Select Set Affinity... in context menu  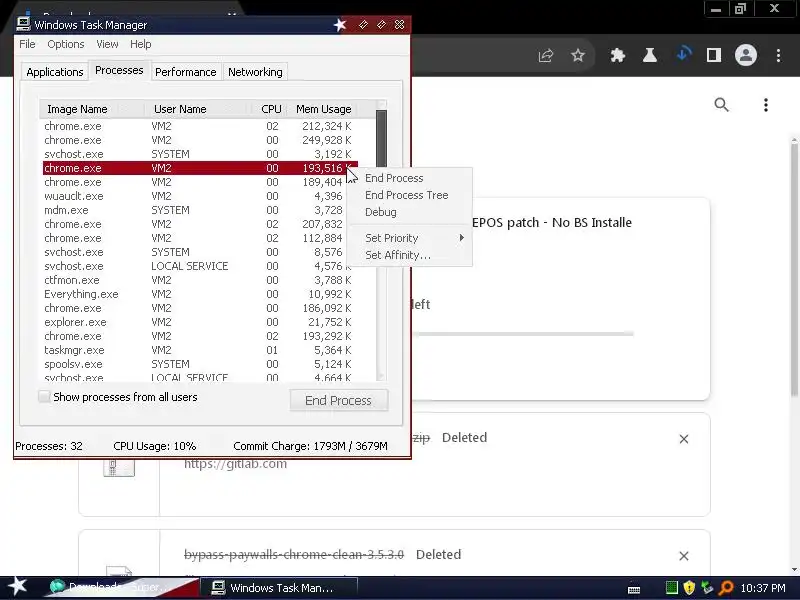pos(398,255)
